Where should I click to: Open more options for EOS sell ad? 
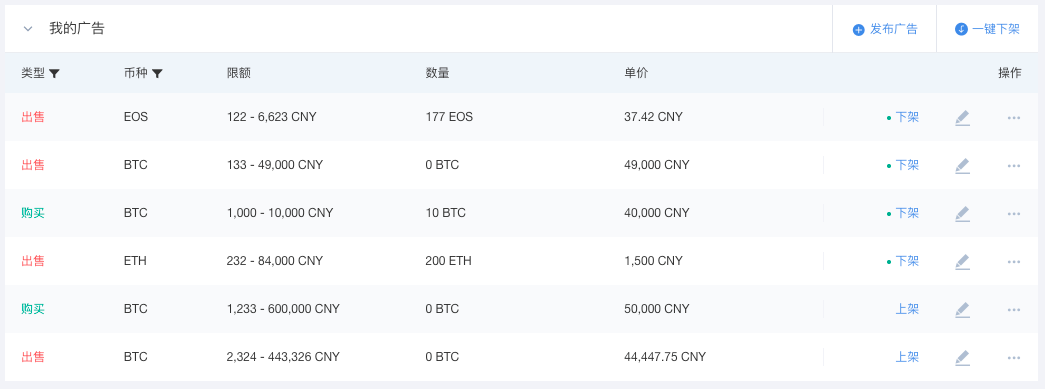tap(1014, 118)
